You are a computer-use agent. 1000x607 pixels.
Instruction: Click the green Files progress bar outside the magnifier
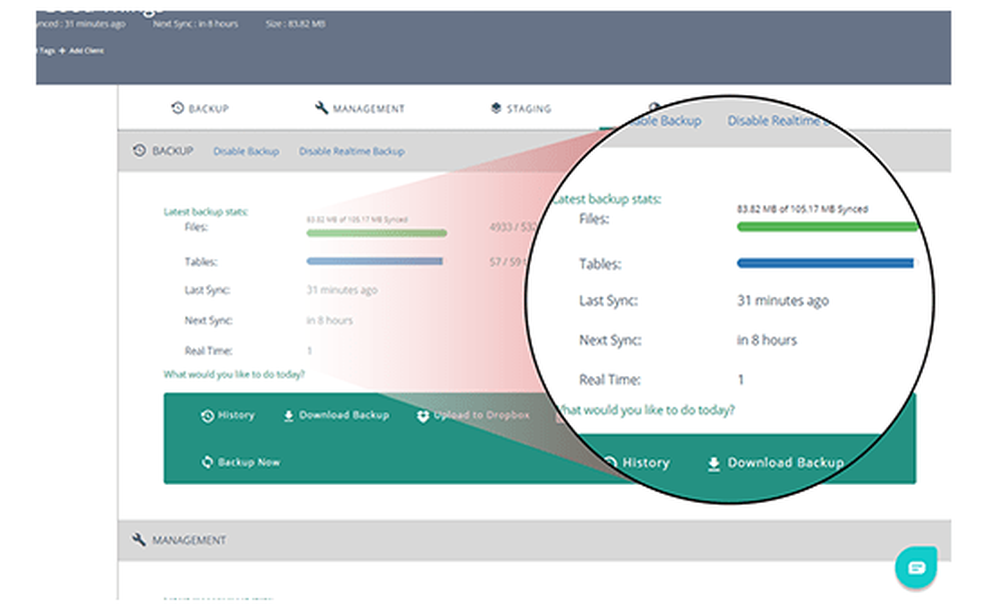tap(376, 233)
